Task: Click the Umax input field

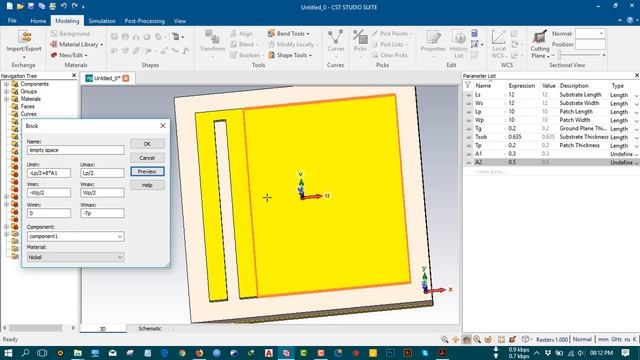Action: 102,173
